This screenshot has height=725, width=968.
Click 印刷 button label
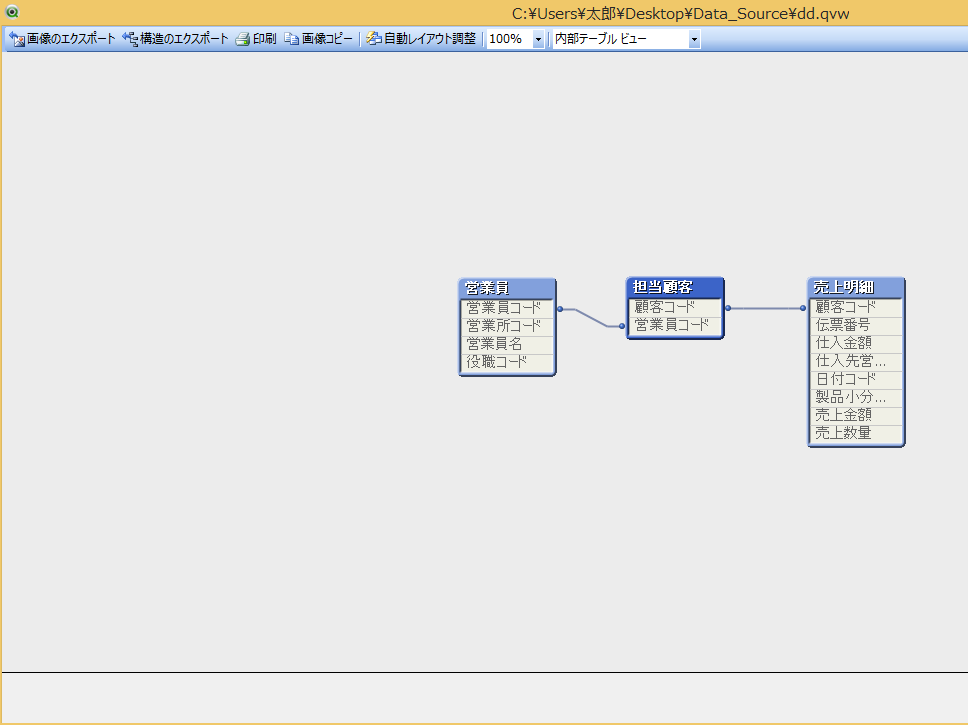coord(264,39)
